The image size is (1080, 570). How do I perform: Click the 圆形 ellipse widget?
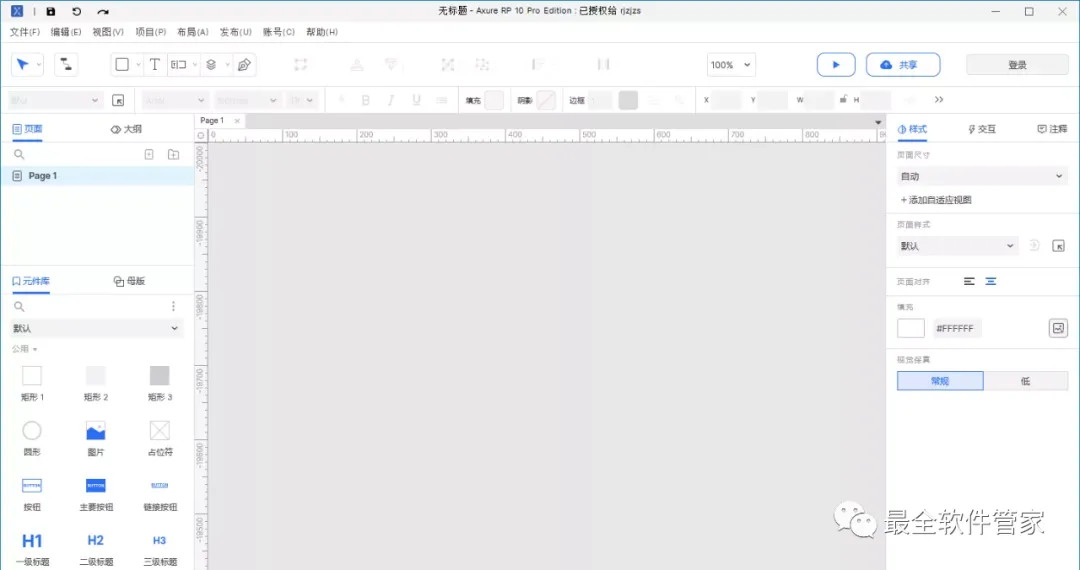tap(32, 439)
